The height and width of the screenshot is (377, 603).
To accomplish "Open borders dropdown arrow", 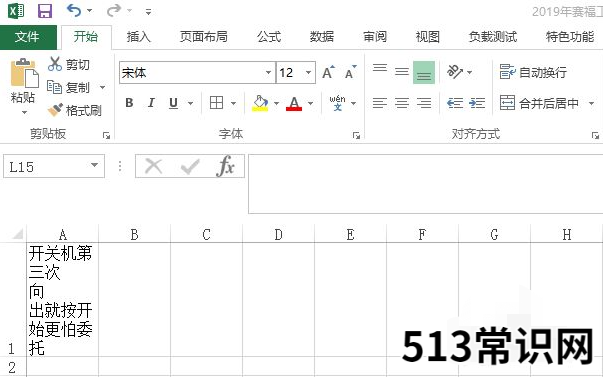I will [233, 103].
